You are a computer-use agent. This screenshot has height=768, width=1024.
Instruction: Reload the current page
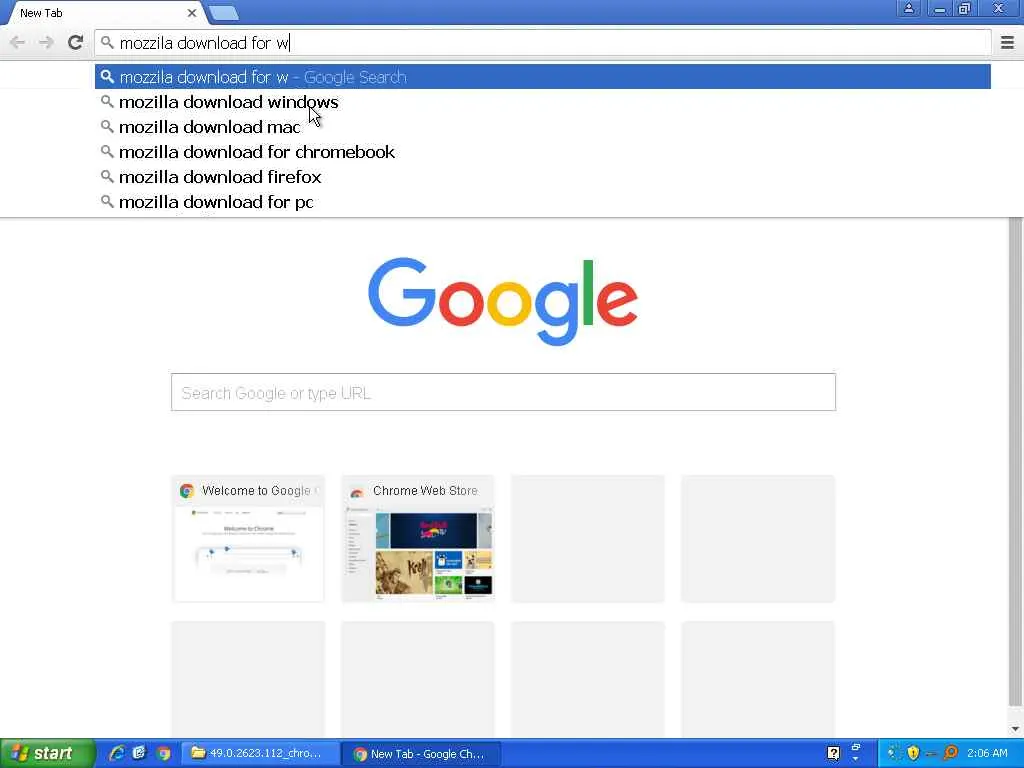[75, 43]
